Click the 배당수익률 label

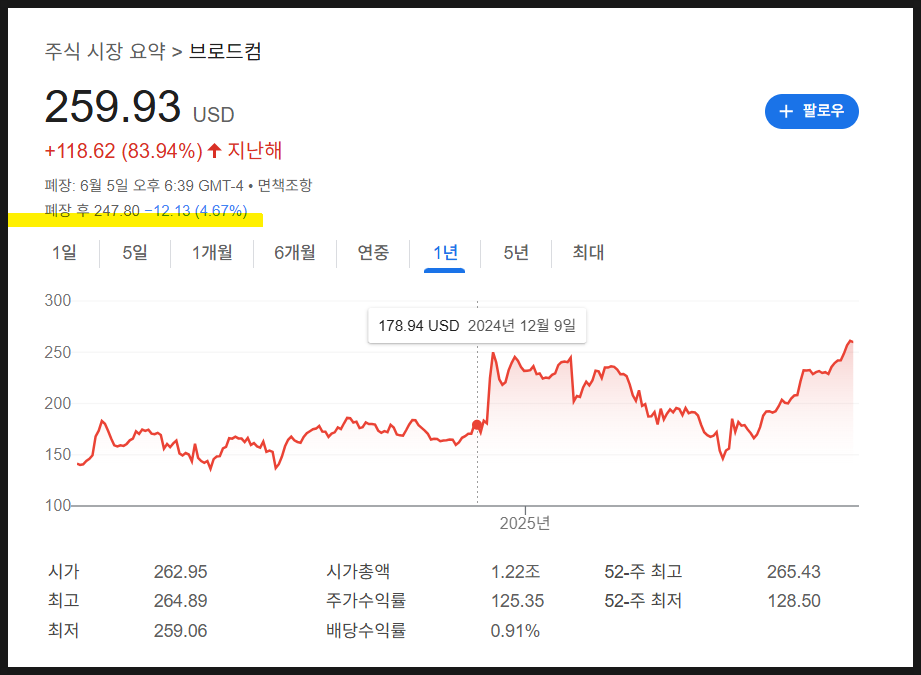click(366, 630)
